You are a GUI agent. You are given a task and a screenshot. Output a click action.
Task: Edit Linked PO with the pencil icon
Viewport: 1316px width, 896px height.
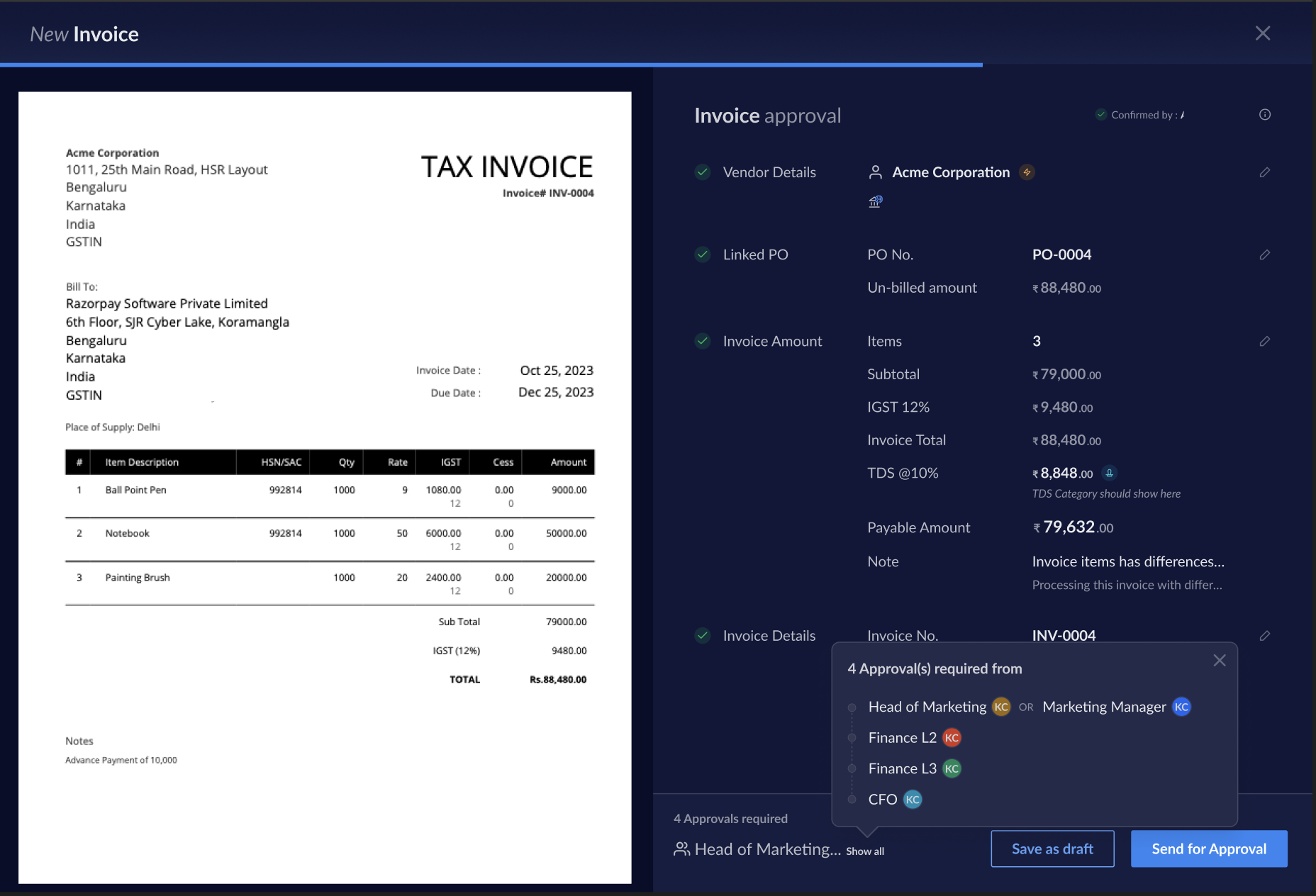point(1264,254)
